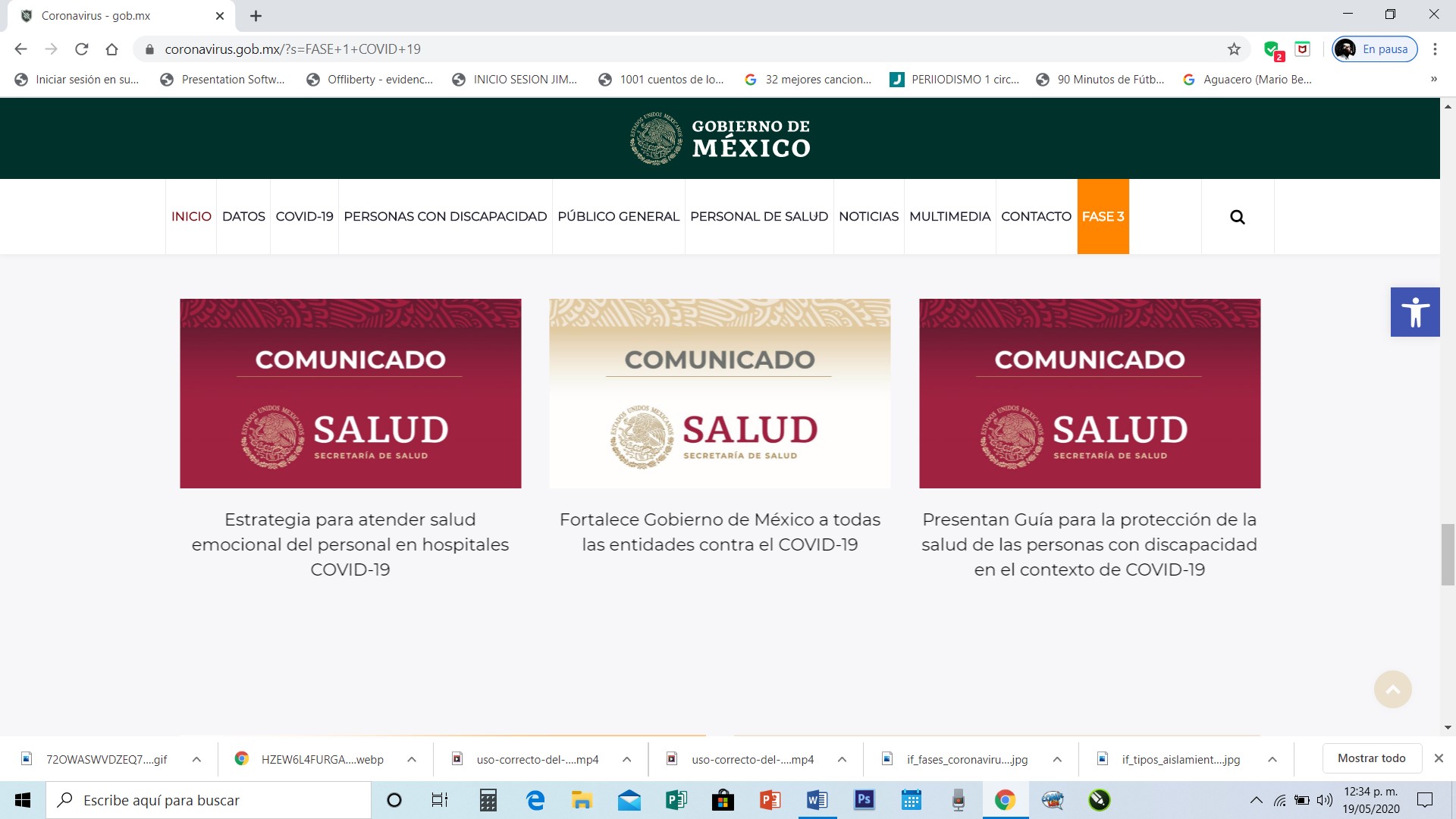This screenshot has width=1456, height=819.
Task: Open the COVID-19 menu item
Action: [304, 217]
